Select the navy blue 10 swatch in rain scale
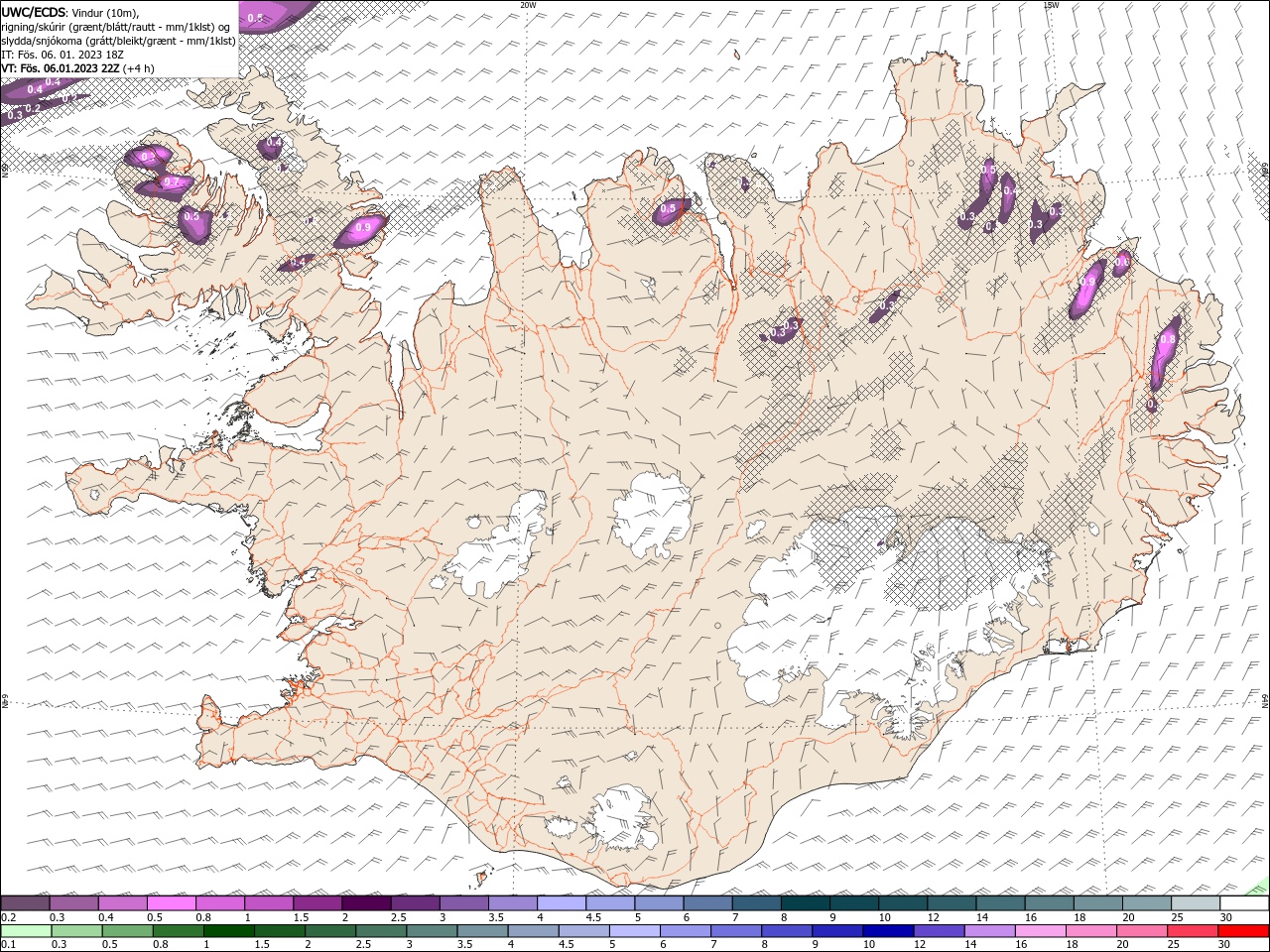1270x952 pixels. [x=888, y=931]
